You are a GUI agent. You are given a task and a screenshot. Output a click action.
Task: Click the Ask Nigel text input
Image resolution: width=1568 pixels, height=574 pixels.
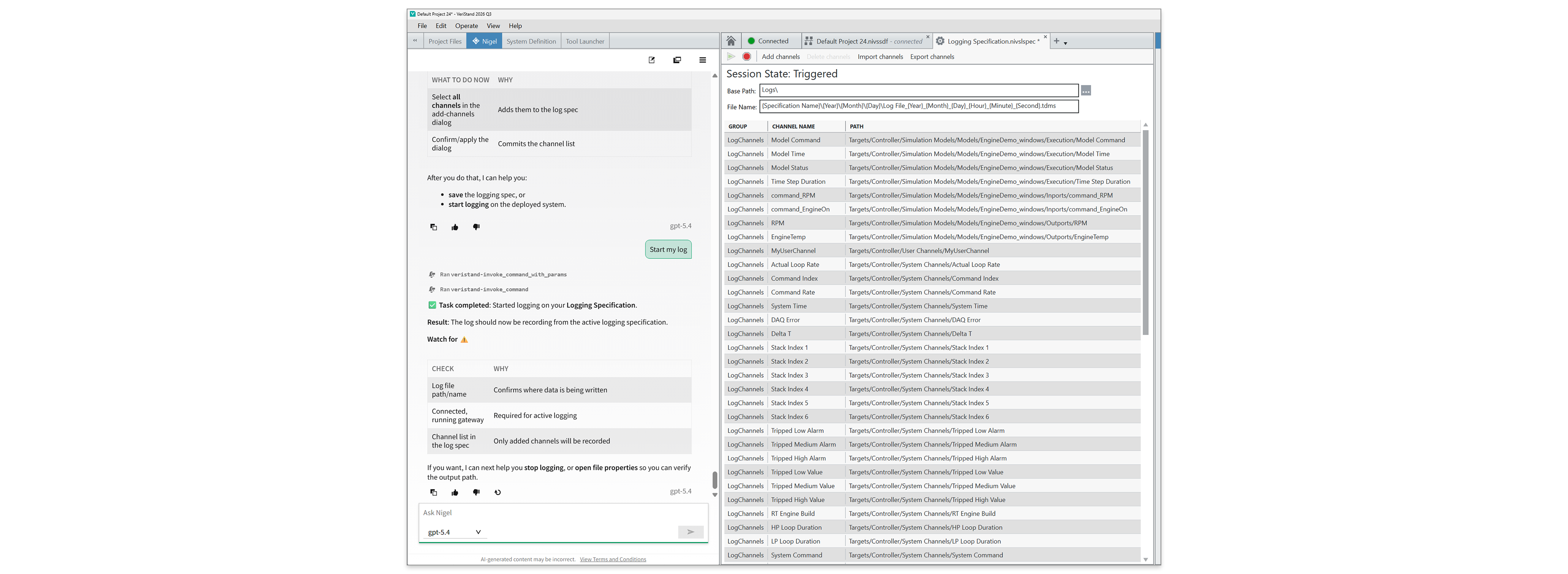(x=563, y=513)
